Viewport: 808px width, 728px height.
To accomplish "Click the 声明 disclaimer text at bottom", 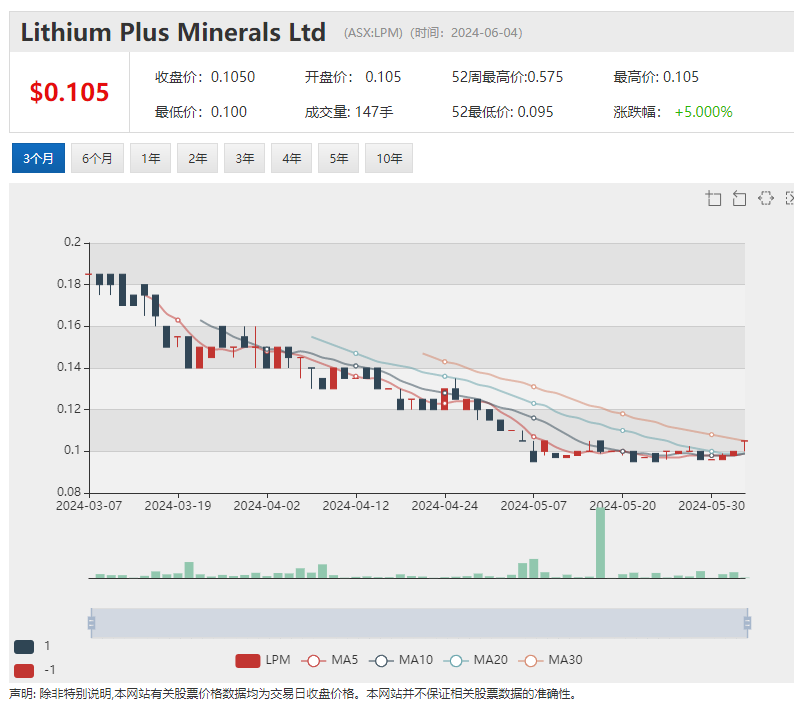I will [293, 695].
